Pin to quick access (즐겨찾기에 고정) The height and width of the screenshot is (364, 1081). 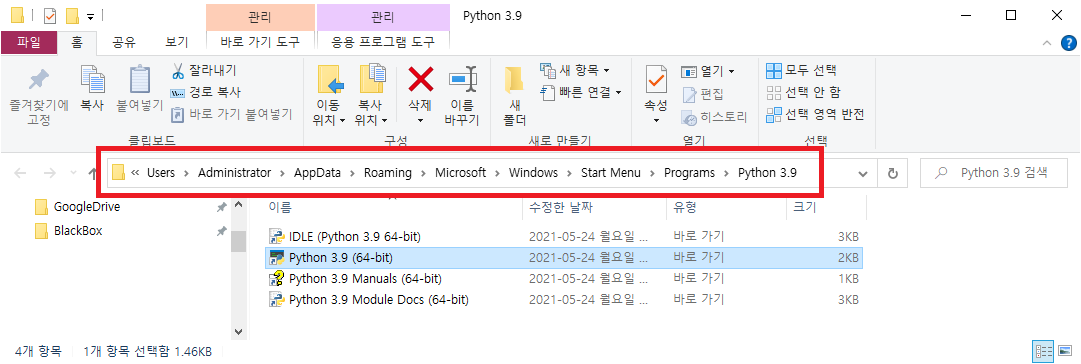click(39, 97)
